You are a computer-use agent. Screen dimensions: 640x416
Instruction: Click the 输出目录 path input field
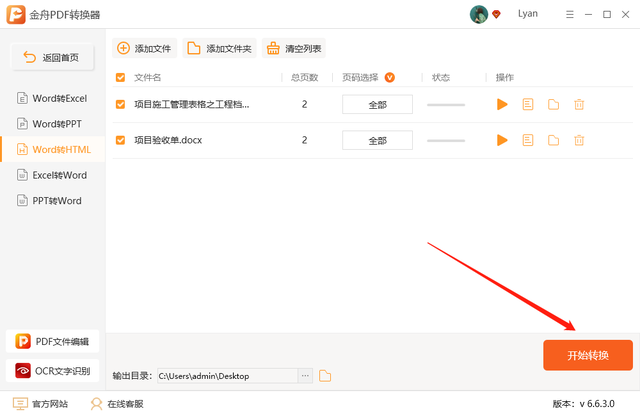[x=227, y=376]
